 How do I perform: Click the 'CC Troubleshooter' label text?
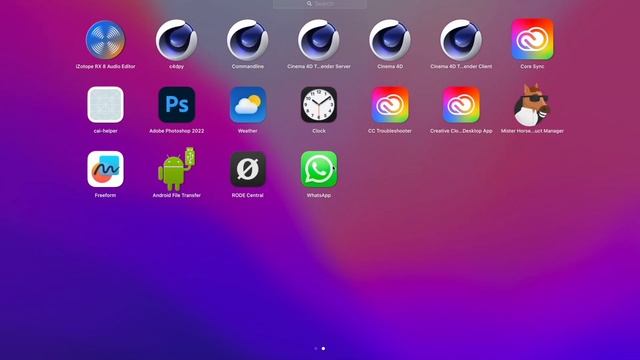coord(390,131)
